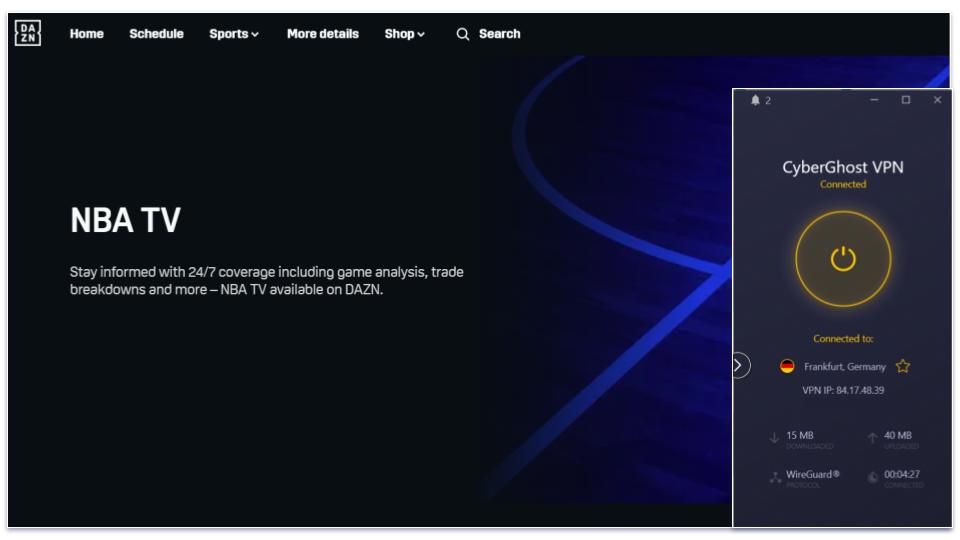
Task: Close the CyberGhost VPN window
Action: (937, 100)
